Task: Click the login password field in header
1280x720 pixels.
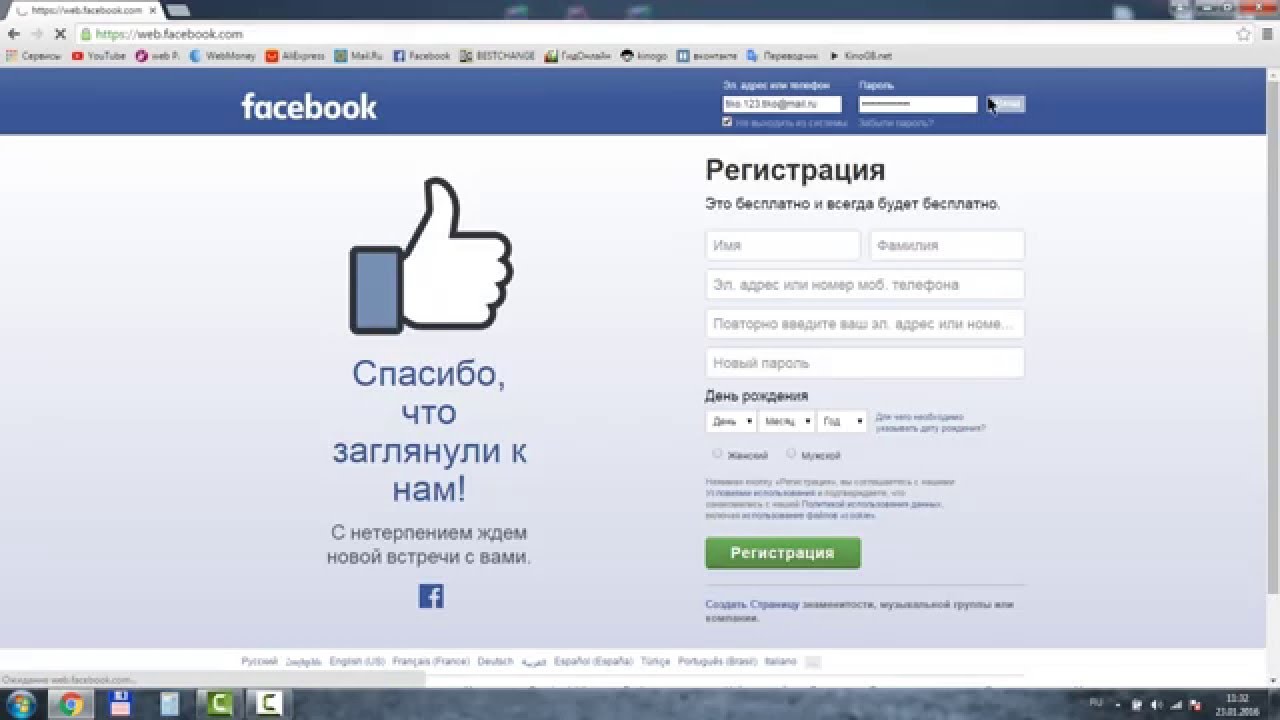Action: 918,104
